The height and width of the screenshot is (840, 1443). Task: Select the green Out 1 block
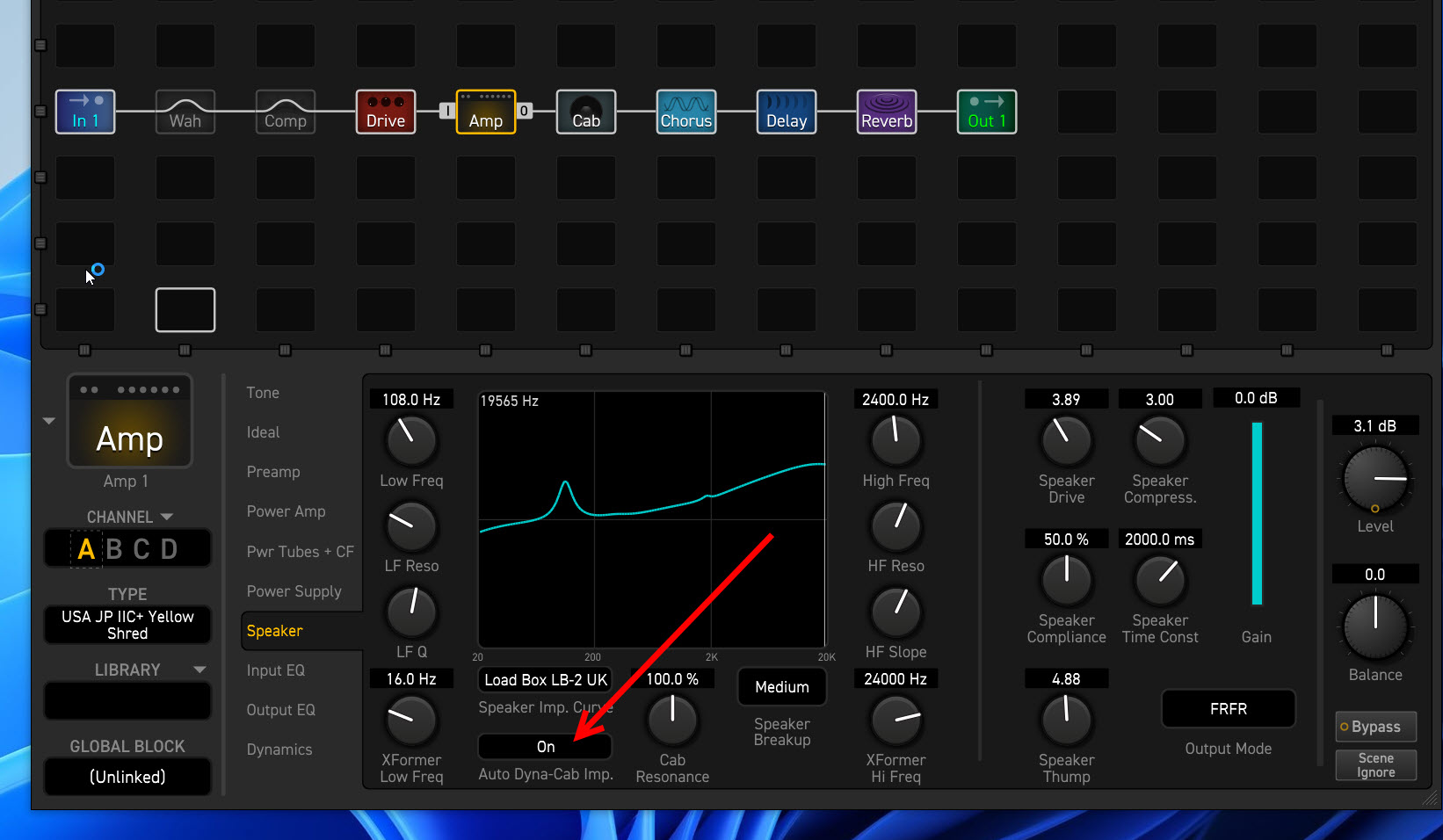tap(987, 112)
